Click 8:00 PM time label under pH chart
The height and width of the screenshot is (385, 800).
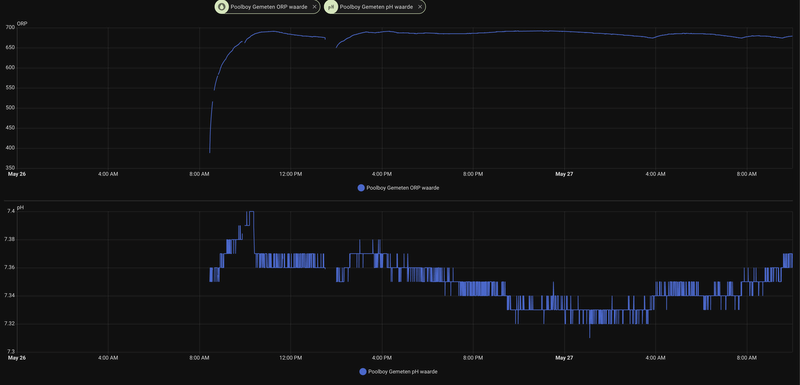pyautogui.click(x=473, y=357)
